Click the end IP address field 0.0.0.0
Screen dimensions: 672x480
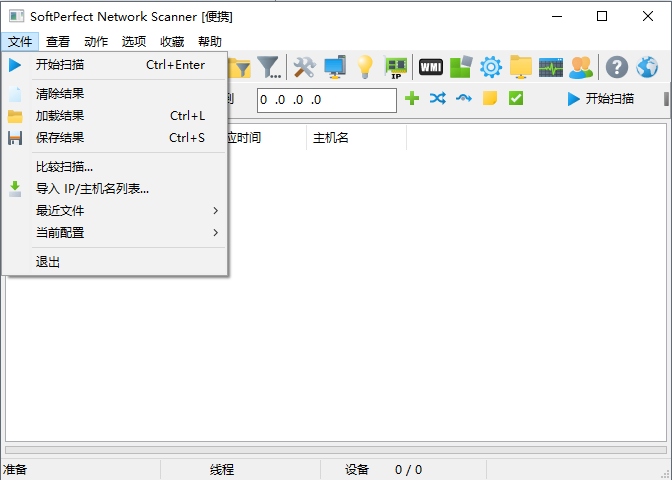pos(327,100)
